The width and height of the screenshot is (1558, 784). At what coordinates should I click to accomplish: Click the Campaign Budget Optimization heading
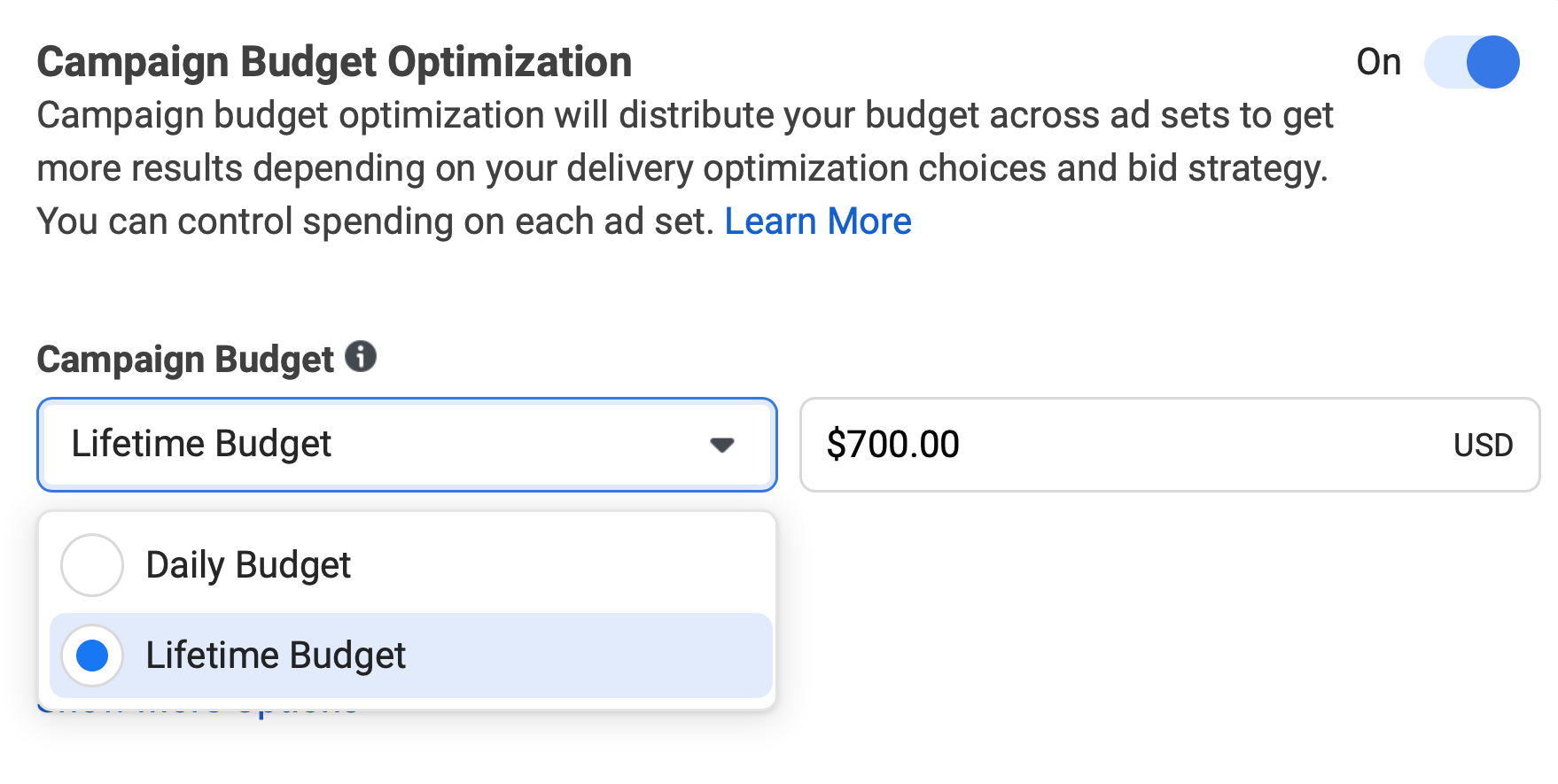[334, 62]
